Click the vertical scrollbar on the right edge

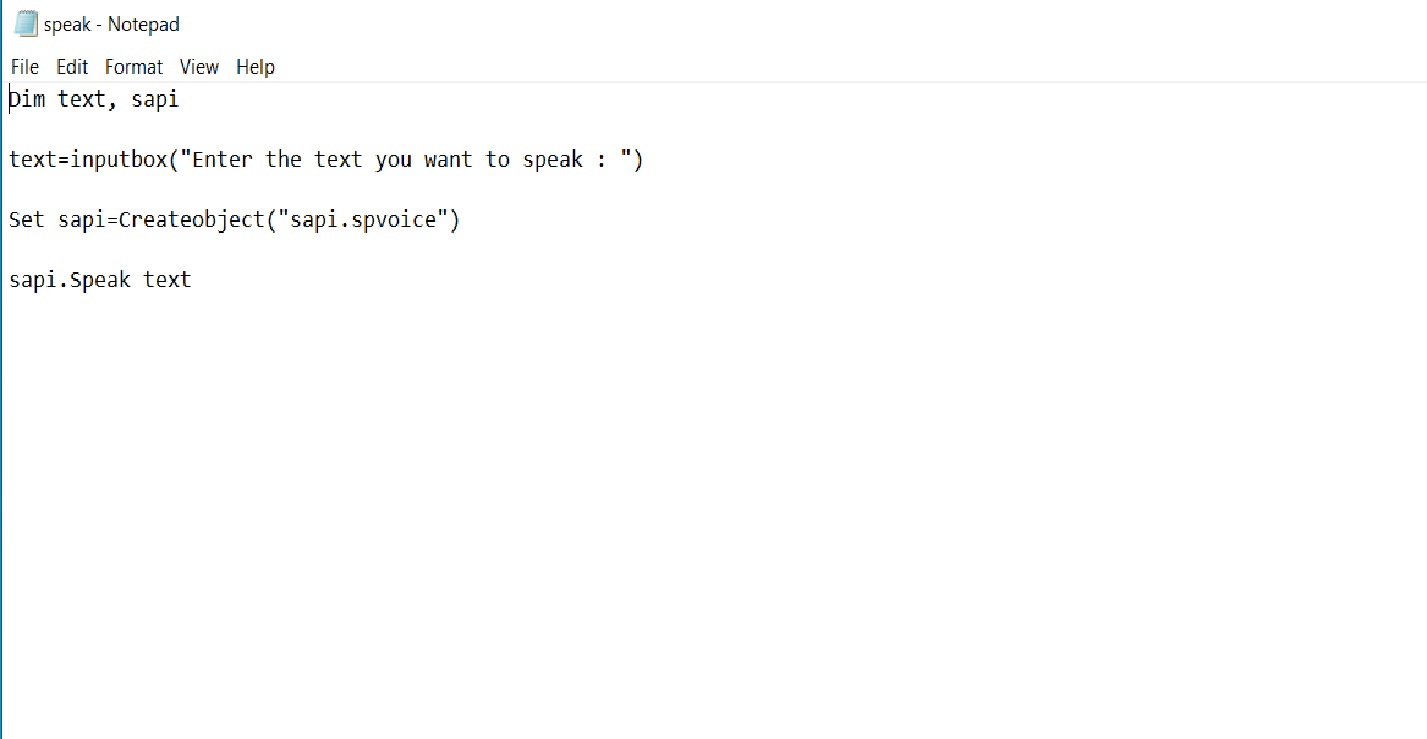click(x=1420, y=400)
